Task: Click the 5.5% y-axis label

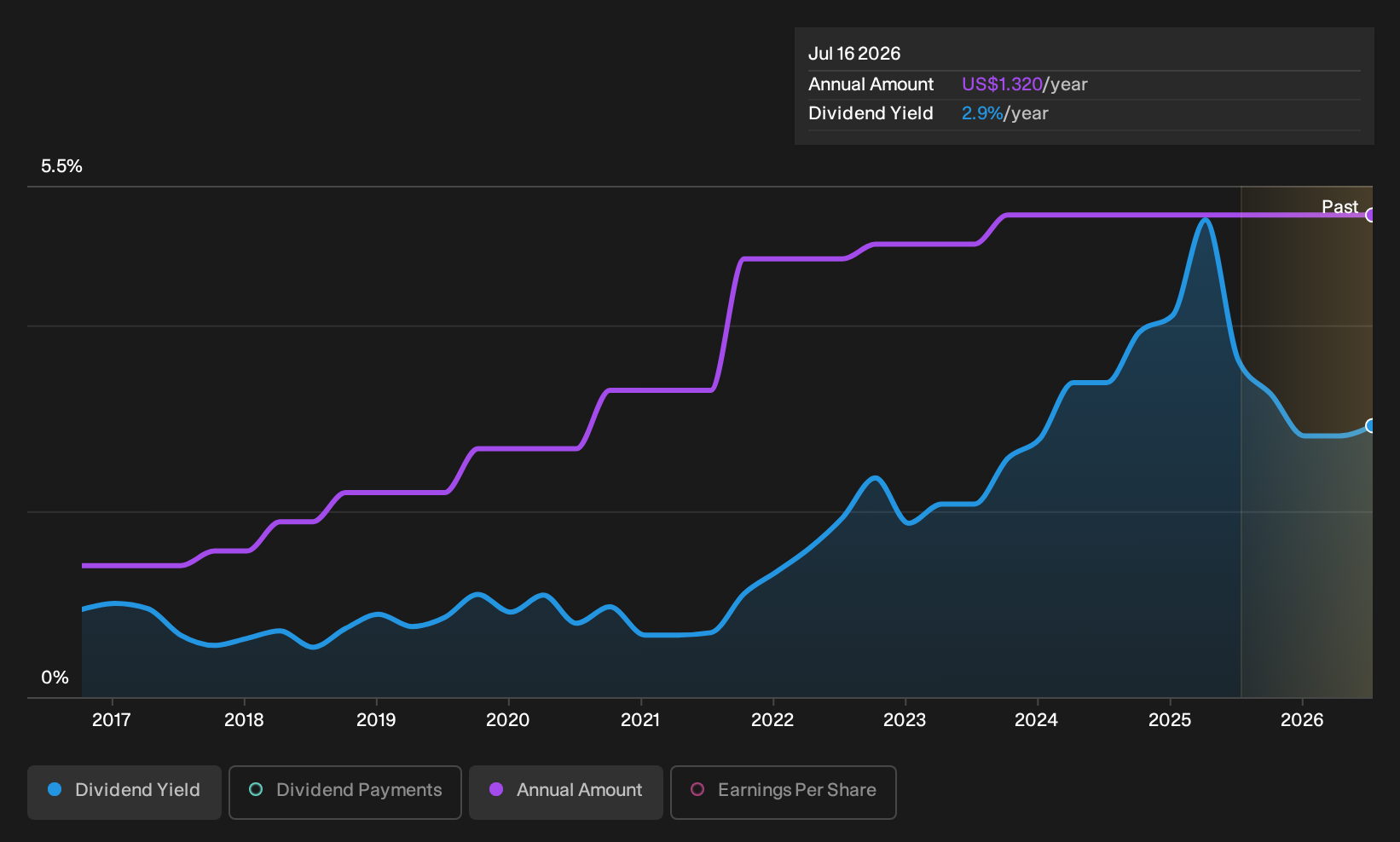Action: coord(61,166)
